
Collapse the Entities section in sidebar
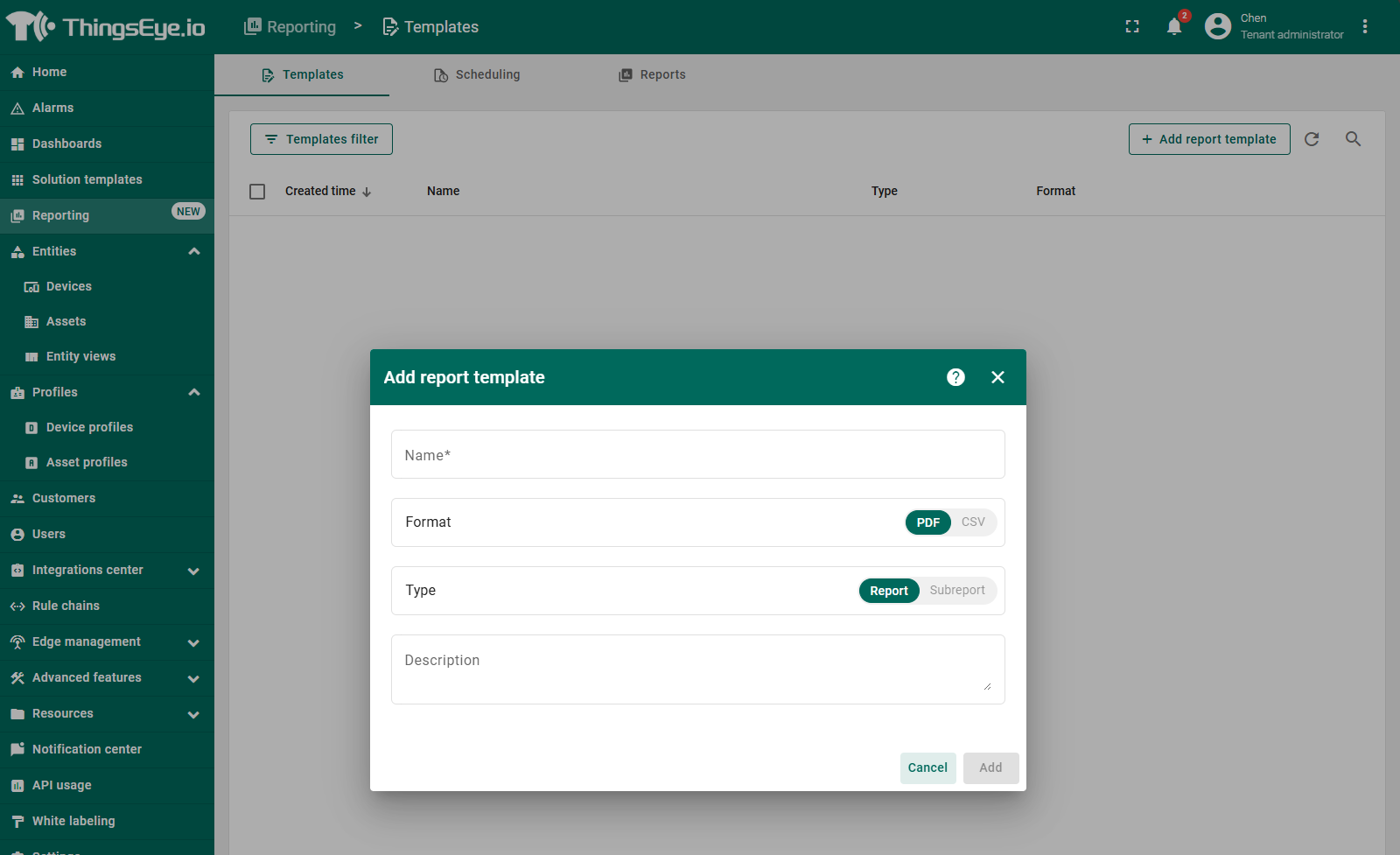point(194,252)
